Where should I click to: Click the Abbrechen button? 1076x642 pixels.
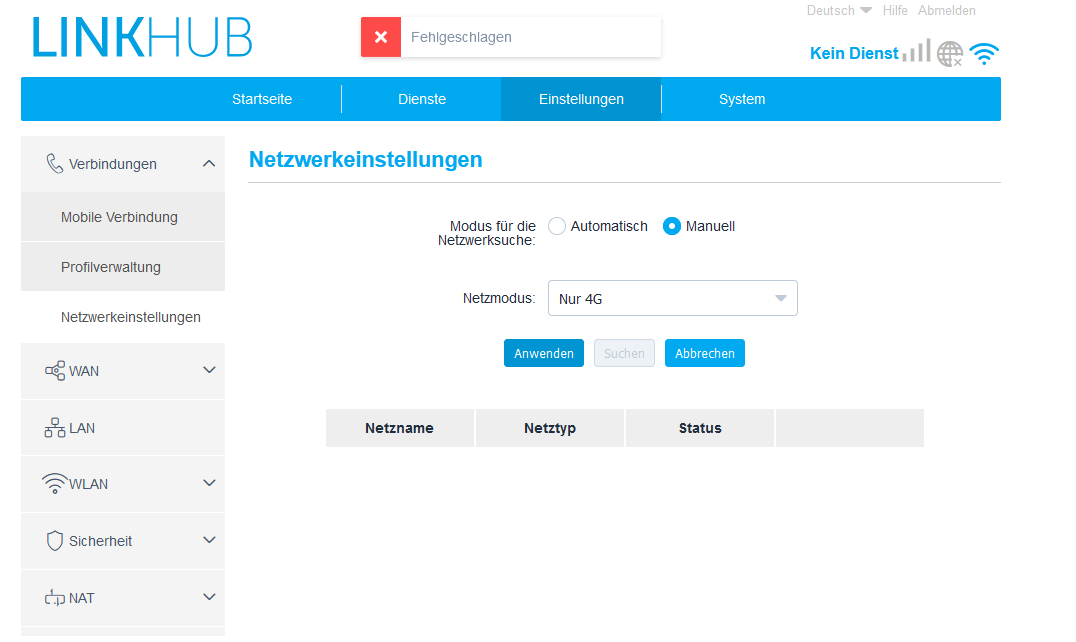tap(705, 353)
